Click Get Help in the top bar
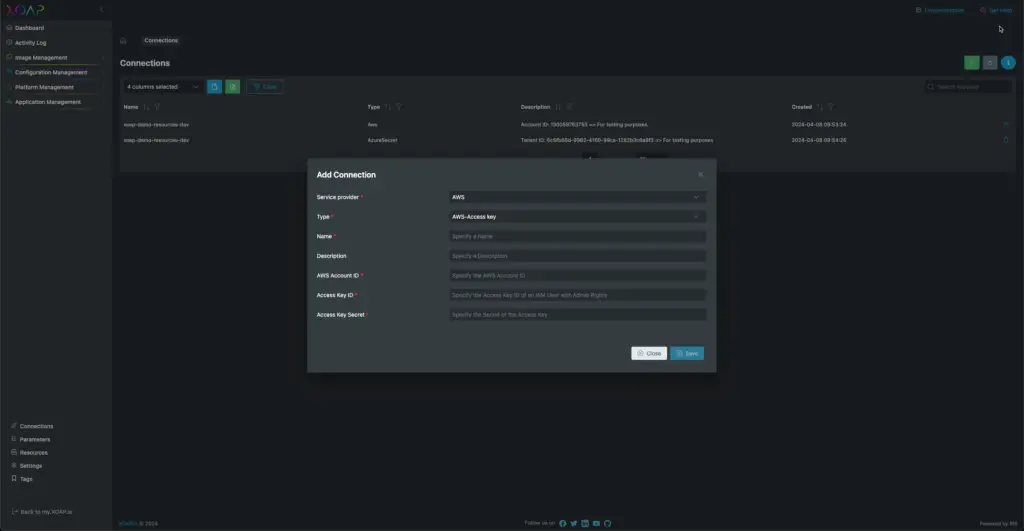Image resolution: width=1024 pixels, height=531 pixels. click(996, 10)
